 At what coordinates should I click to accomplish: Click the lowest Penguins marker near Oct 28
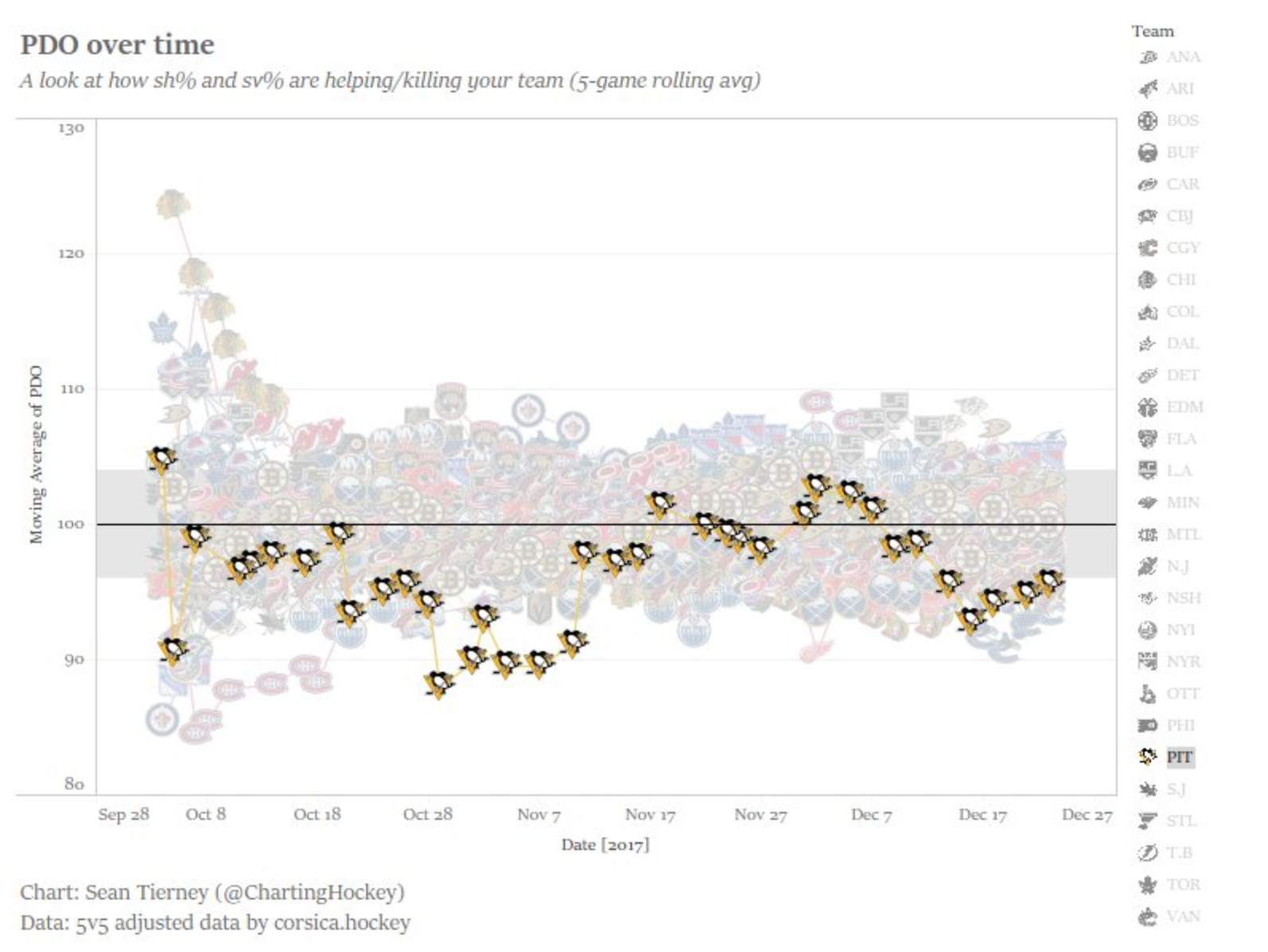439,684
